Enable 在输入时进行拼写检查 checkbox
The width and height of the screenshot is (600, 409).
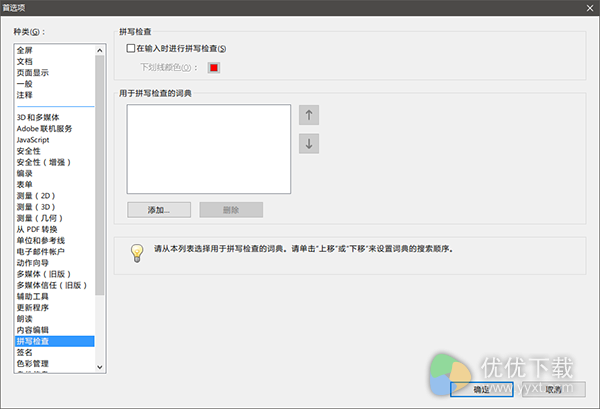click(131, 48)
